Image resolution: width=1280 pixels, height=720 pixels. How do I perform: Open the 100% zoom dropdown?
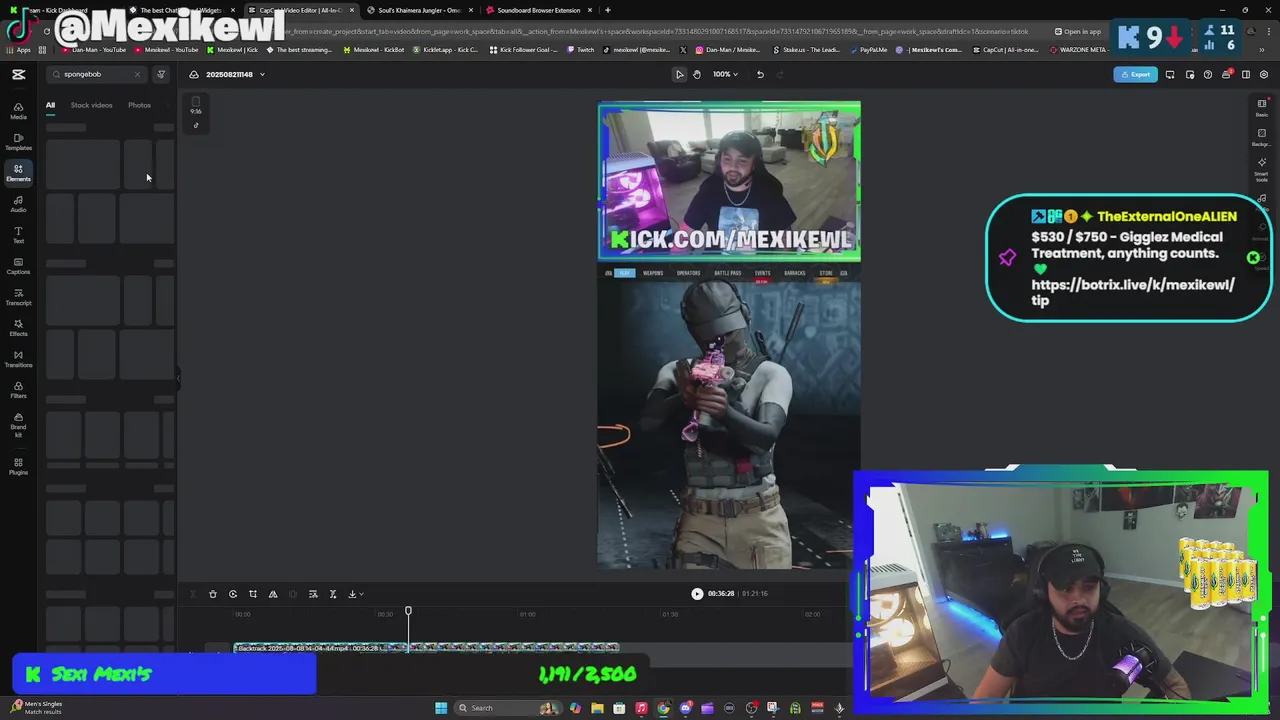click(725, 74)
